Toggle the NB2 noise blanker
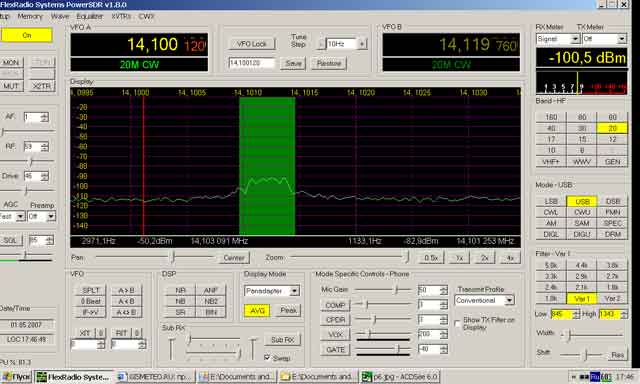Image resolution: width=640 pixels, height=384 pixels. click(x=211, y=302)
